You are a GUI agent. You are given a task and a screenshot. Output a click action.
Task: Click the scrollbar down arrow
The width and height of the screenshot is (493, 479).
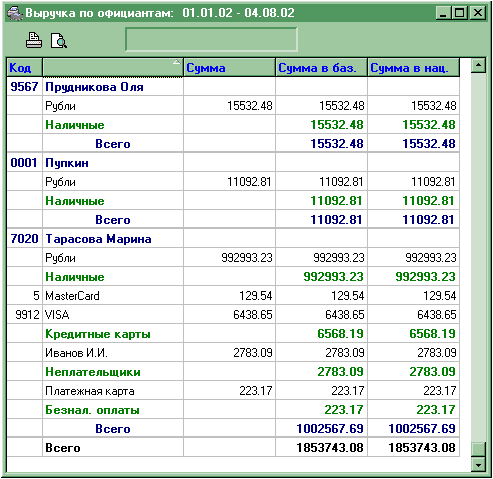click(x=478, y=464)
